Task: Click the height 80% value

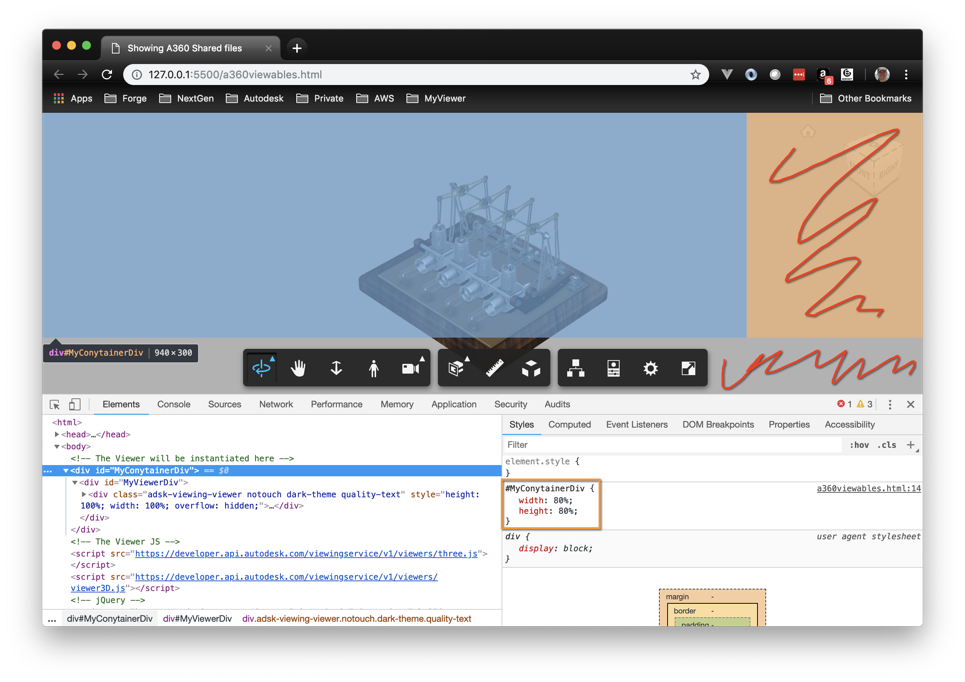Action: point(568,511)
